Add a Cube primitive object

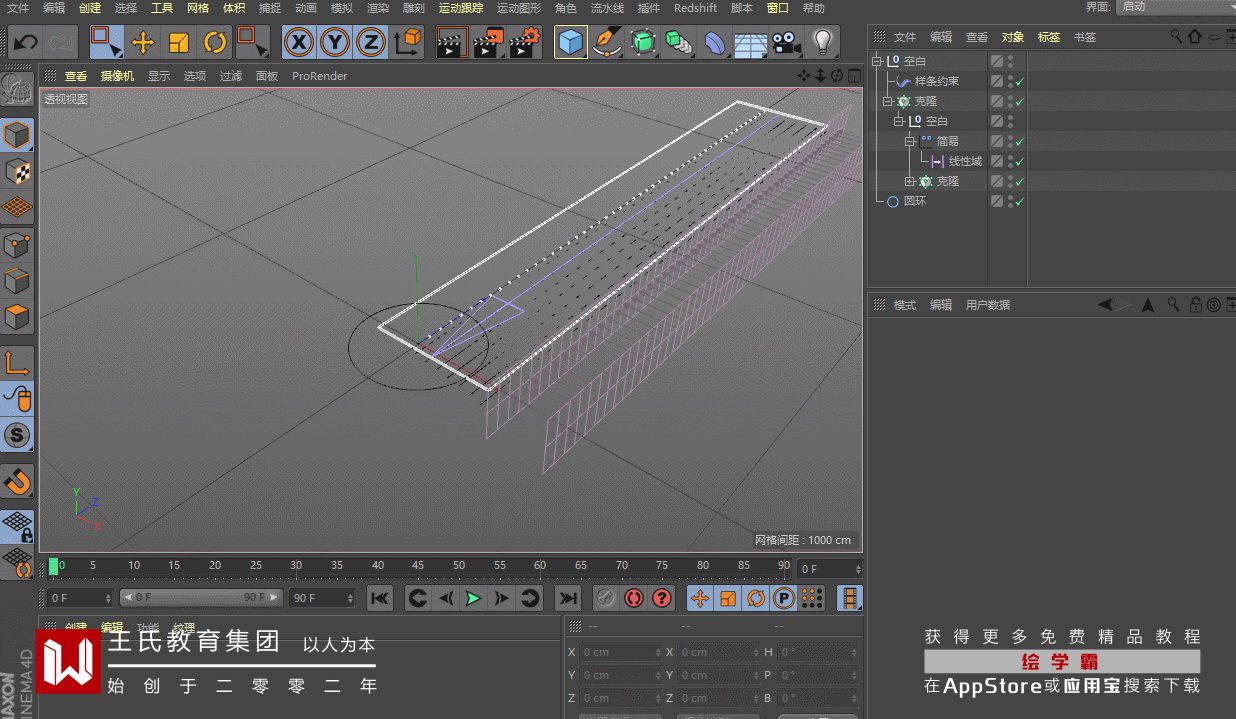570,42
